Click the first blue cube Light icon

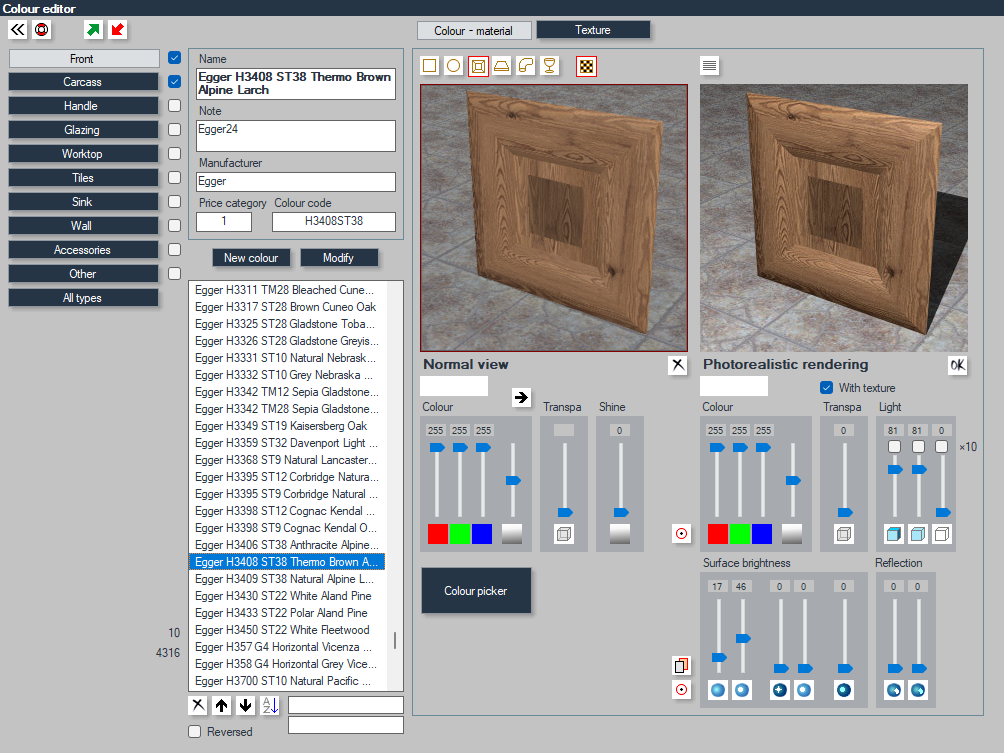click(x=894, y=534)
